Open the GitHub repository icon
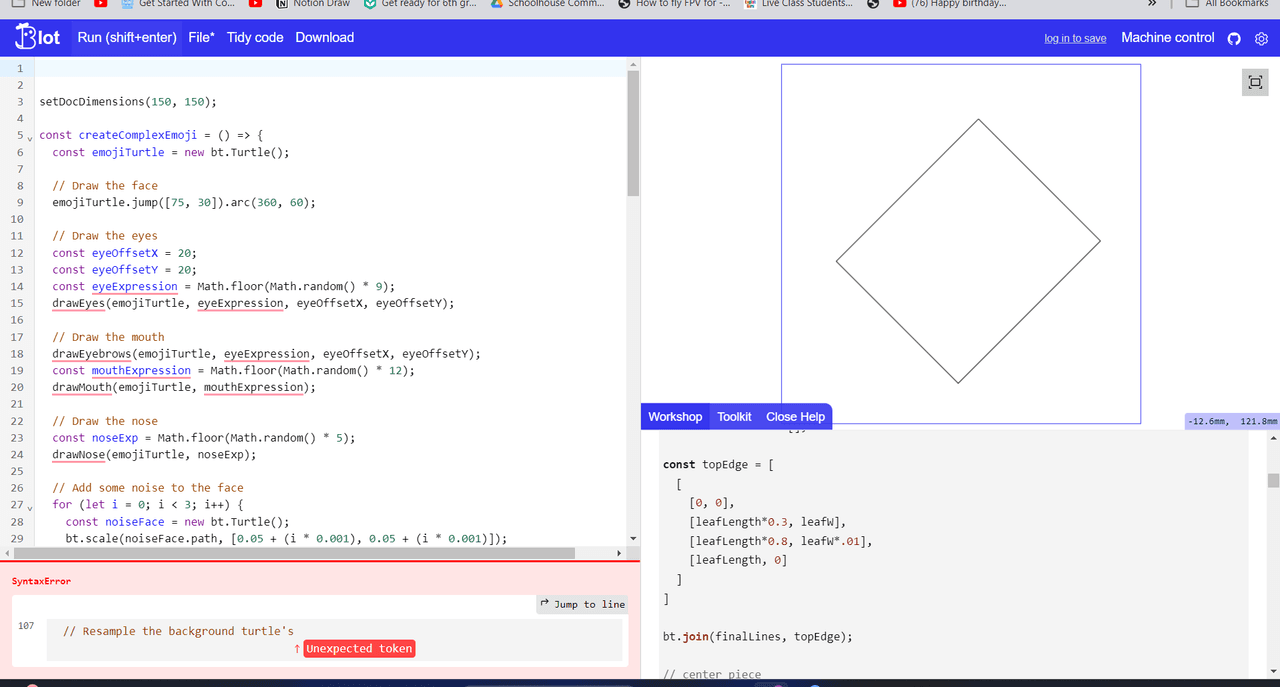Screen dimensions: 1280x687 click(1234, 38)
